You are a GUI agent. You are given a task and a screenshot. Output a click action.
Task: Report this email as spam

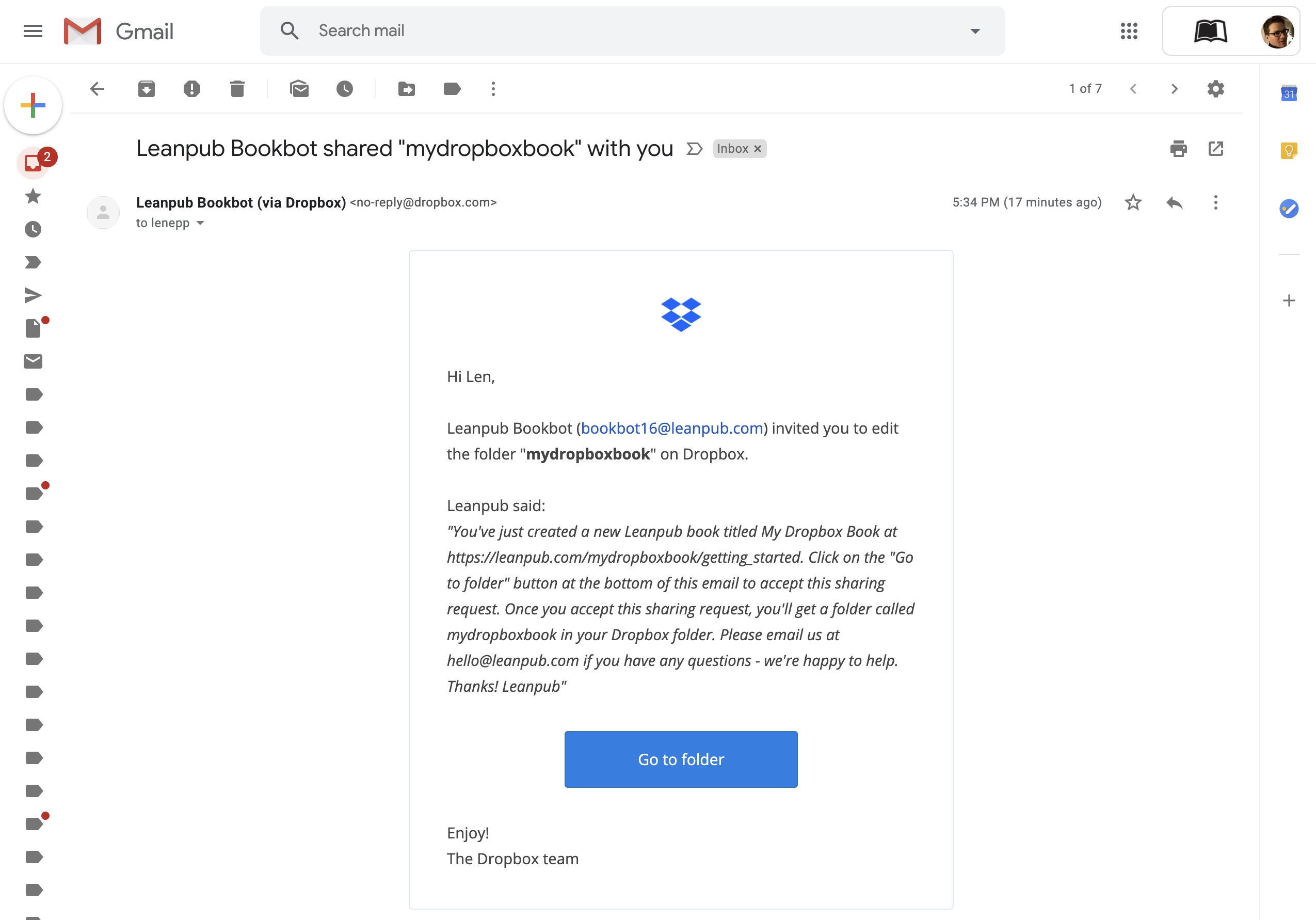pyautogui.click(x=191, y=89)
